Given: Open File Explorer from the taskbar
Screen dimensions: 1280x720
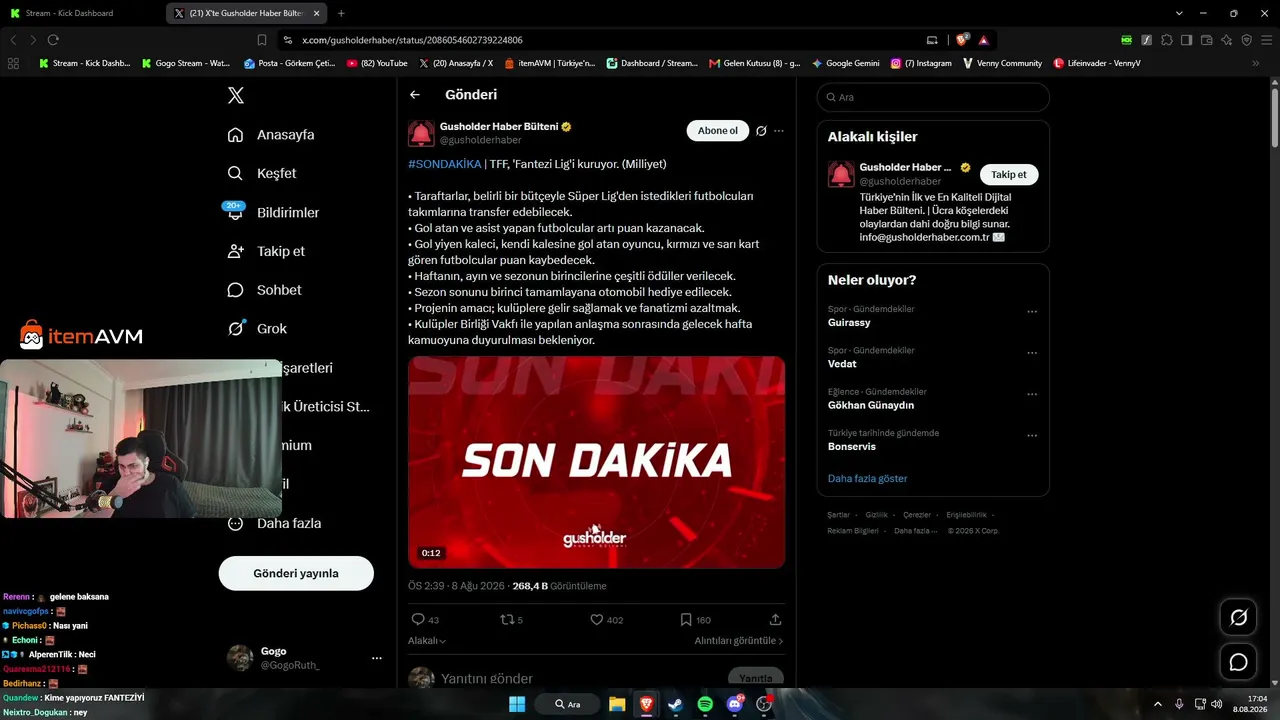Looking at the screenshot, I should pos(617,704).
